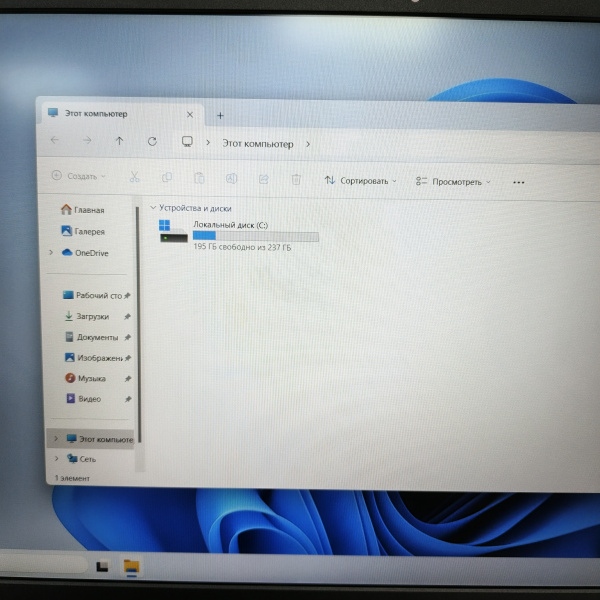This screenshot has width=600, height=600.
Task: Select the Этот компьютер window tab
Action: point(95,114)
